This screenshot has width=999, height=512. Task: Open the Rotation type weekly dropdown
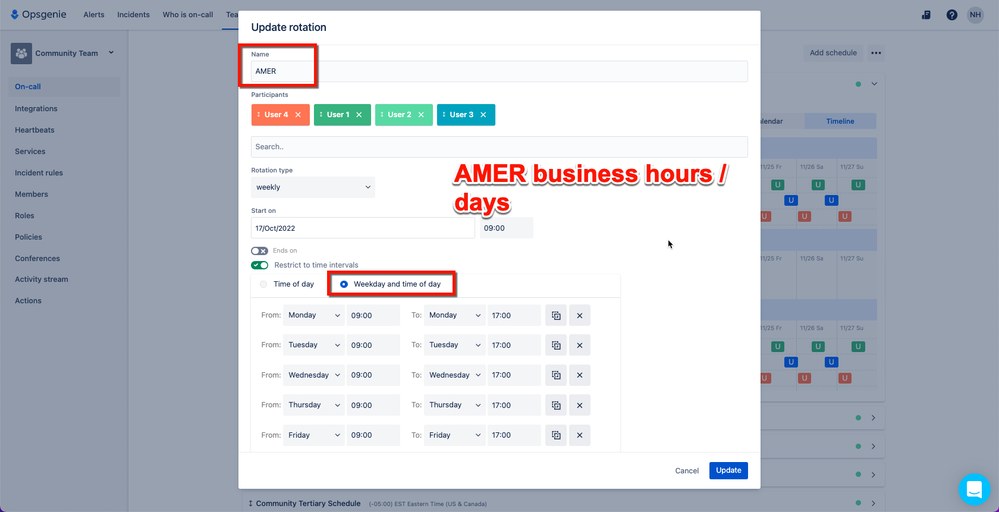[313, 187]
